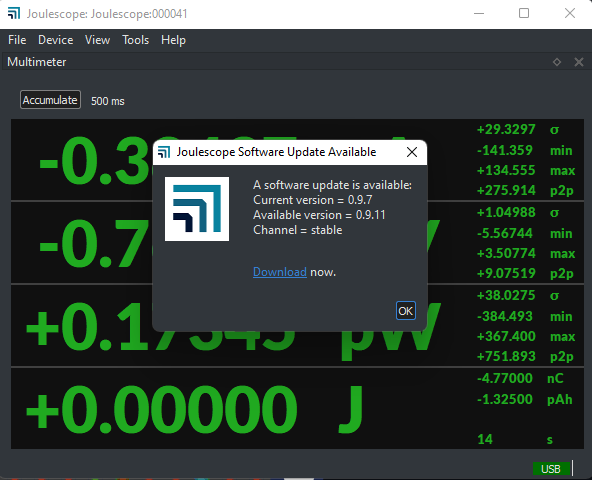This screenshot has height=480, width=592.
Task: Open the Help menu
Action: click(x=173, y=40)
